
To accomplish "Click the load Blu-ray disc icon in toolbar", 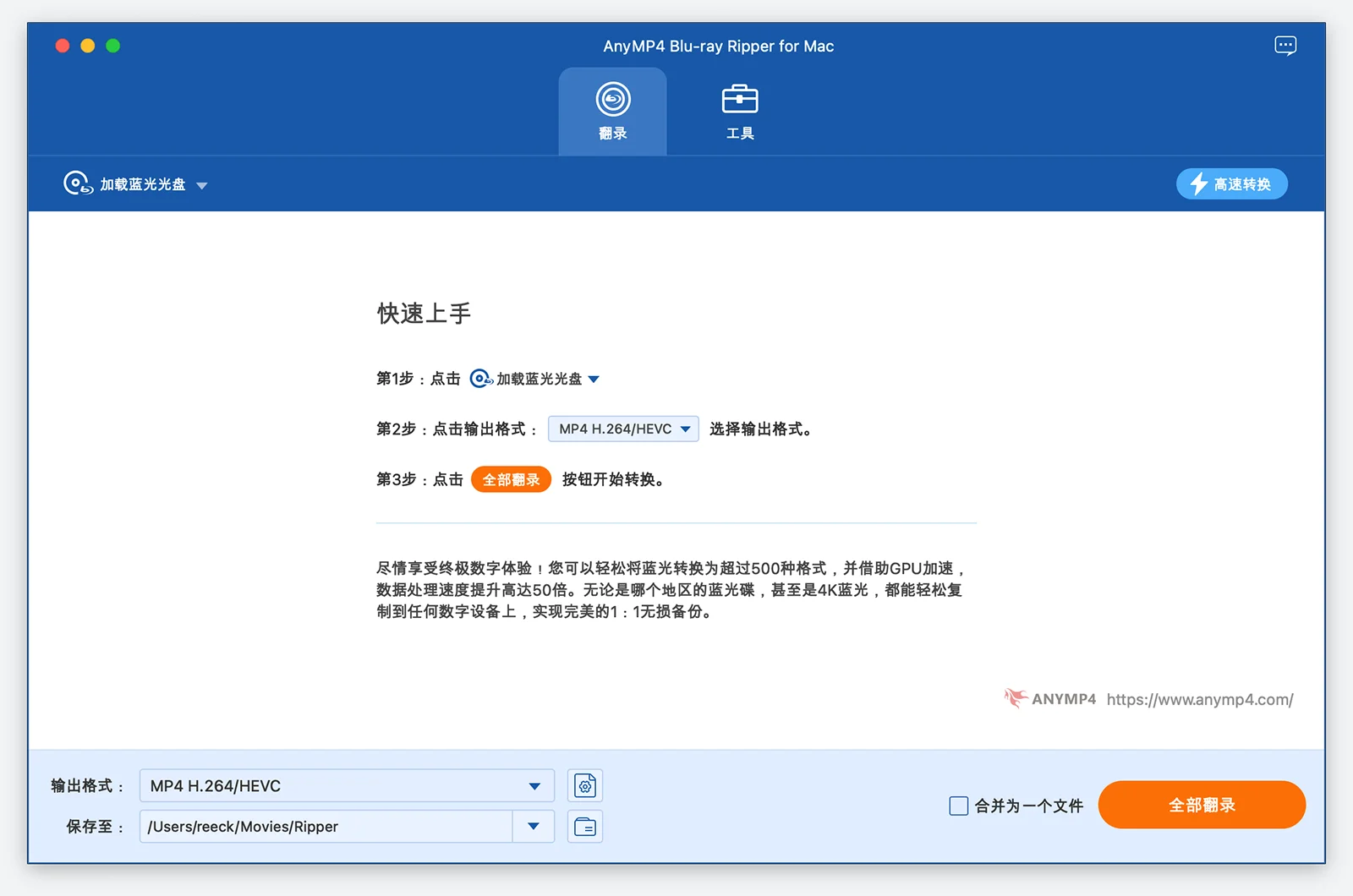I will (x=77, y=183).
